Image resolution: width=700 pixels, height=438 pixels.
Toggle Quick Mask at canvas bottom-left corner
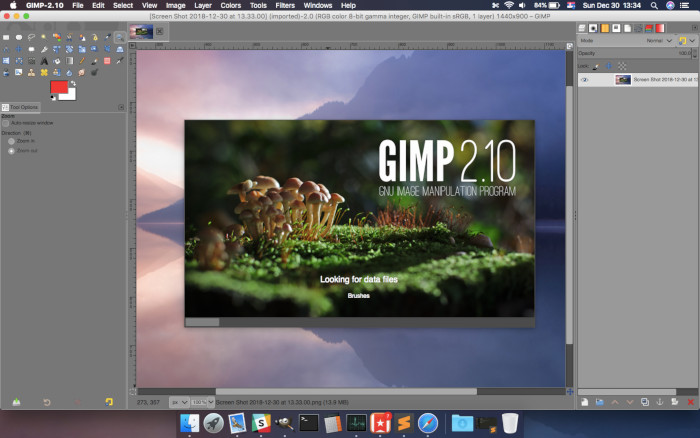[x=133, y=392]
